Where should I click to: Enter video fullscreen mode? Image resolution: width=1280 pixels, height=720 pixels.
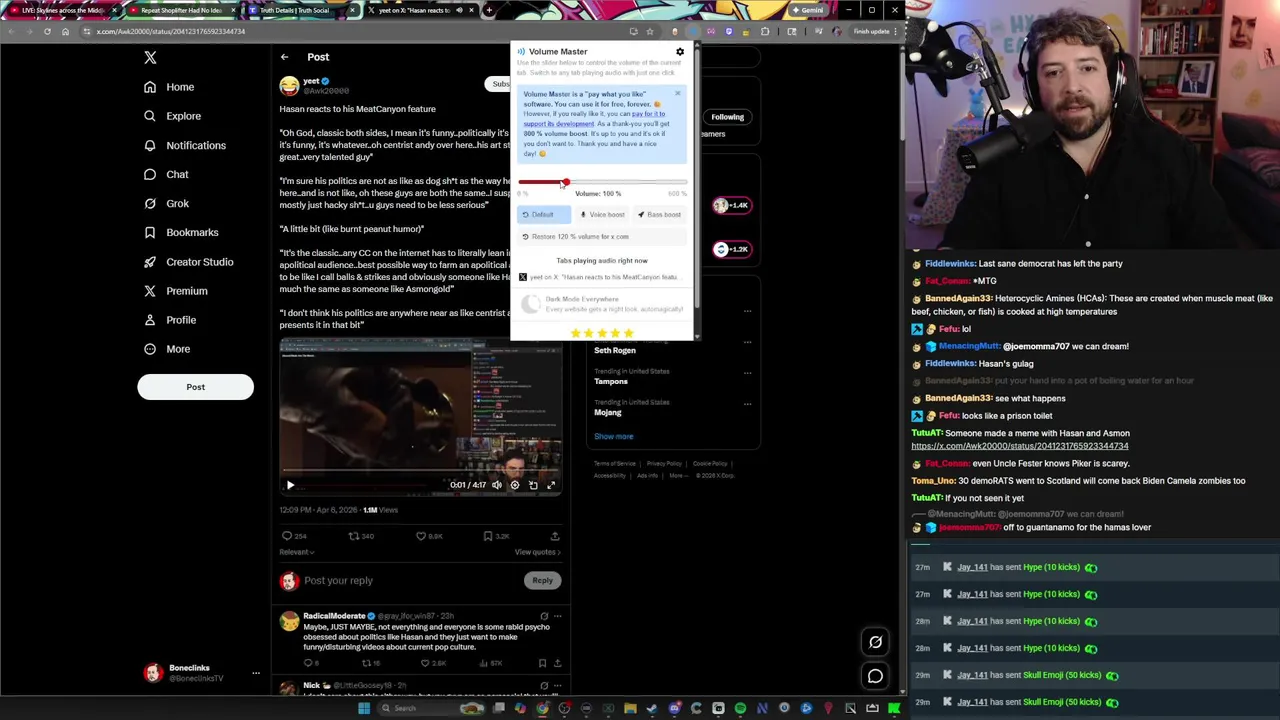click(551, 485)
